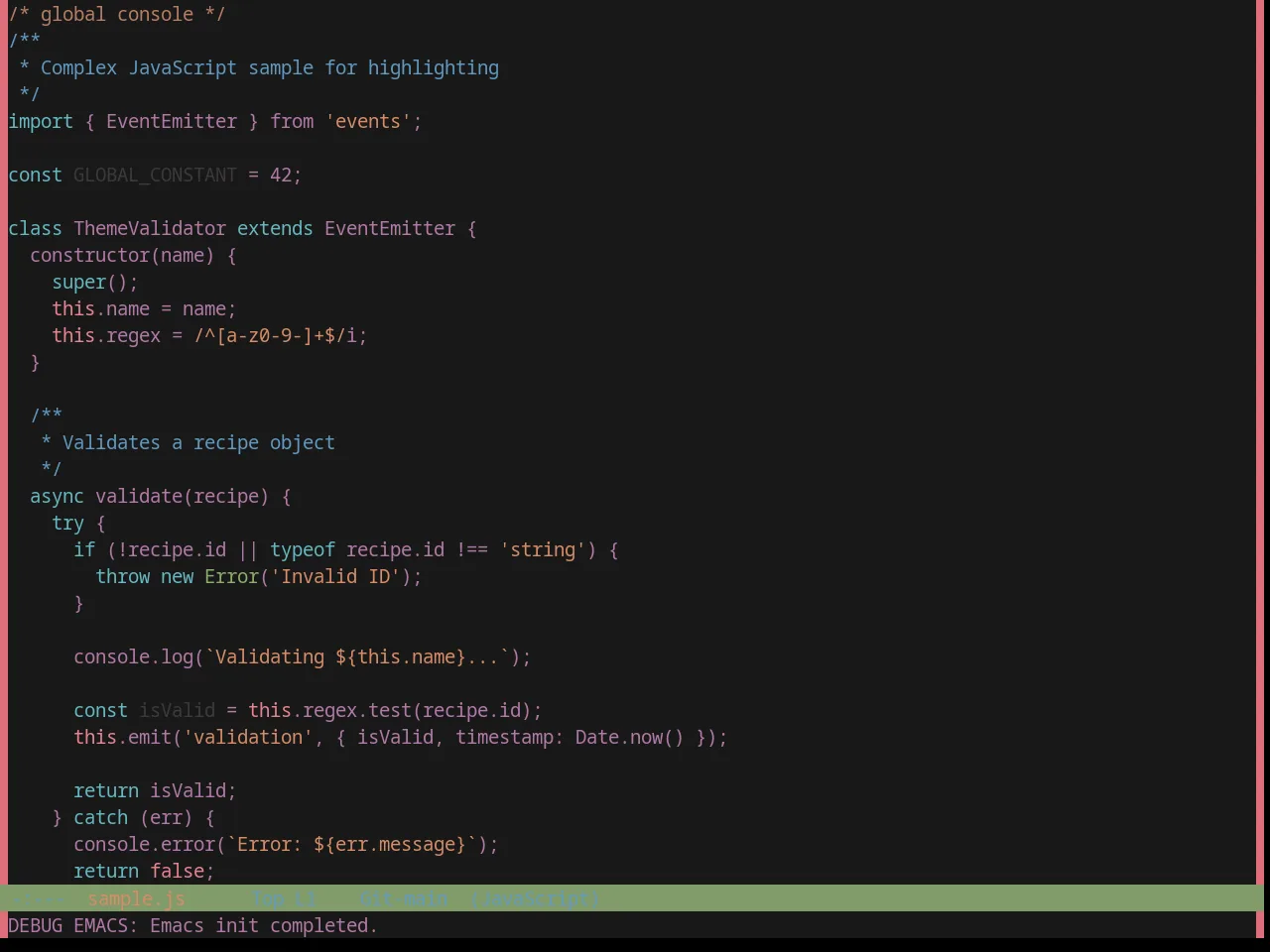1270x952 pixels.
Task: Click EventEmitter after the extends keyword
Action: [x=390, y=228]
